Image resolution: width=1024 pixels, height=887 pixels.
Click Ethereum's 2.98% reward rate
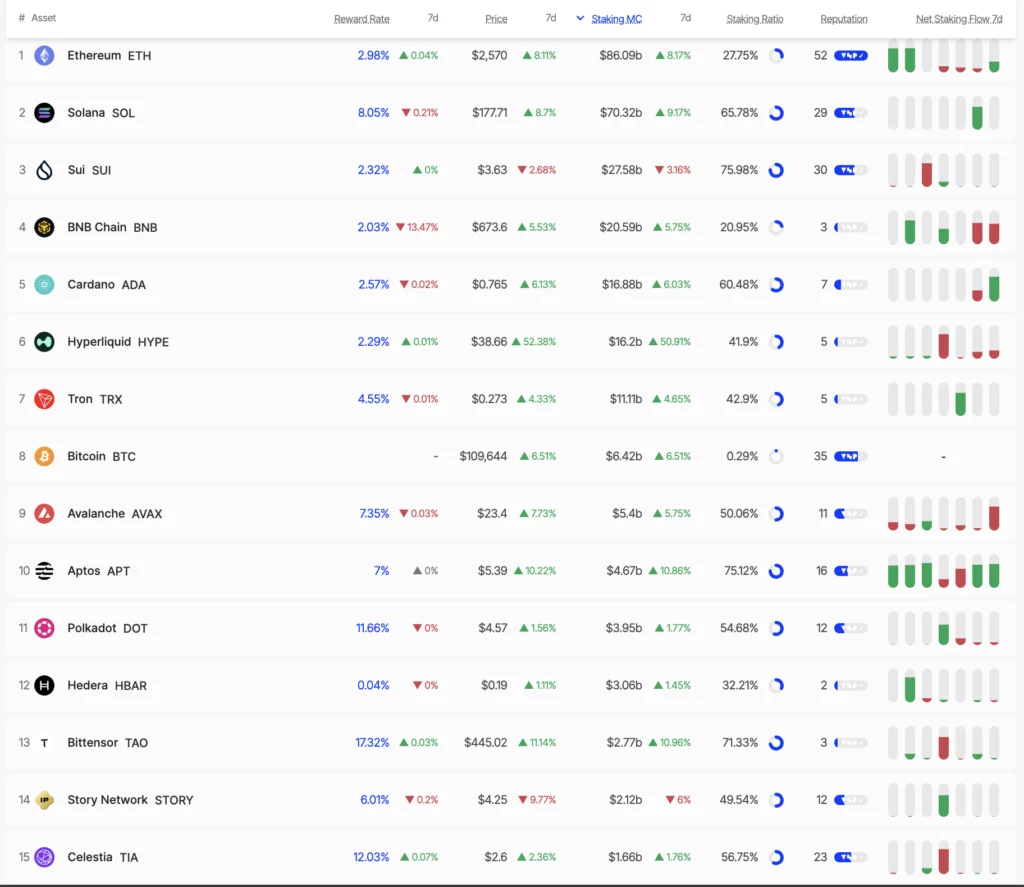(x=373, y=56)
